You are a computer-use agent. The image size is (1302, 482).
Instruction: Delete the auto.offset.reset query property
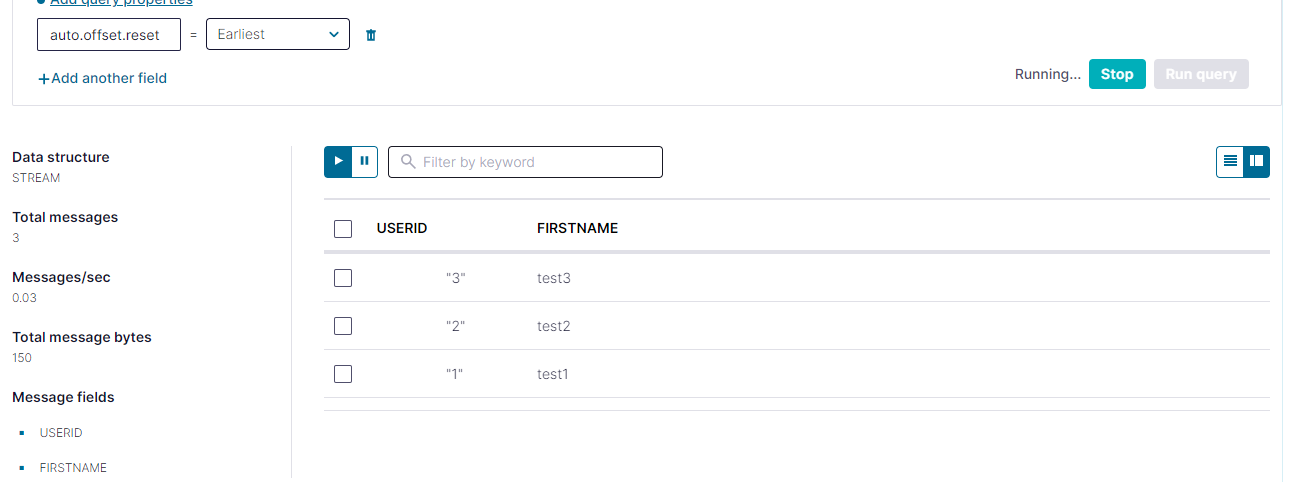coord(371,35)
